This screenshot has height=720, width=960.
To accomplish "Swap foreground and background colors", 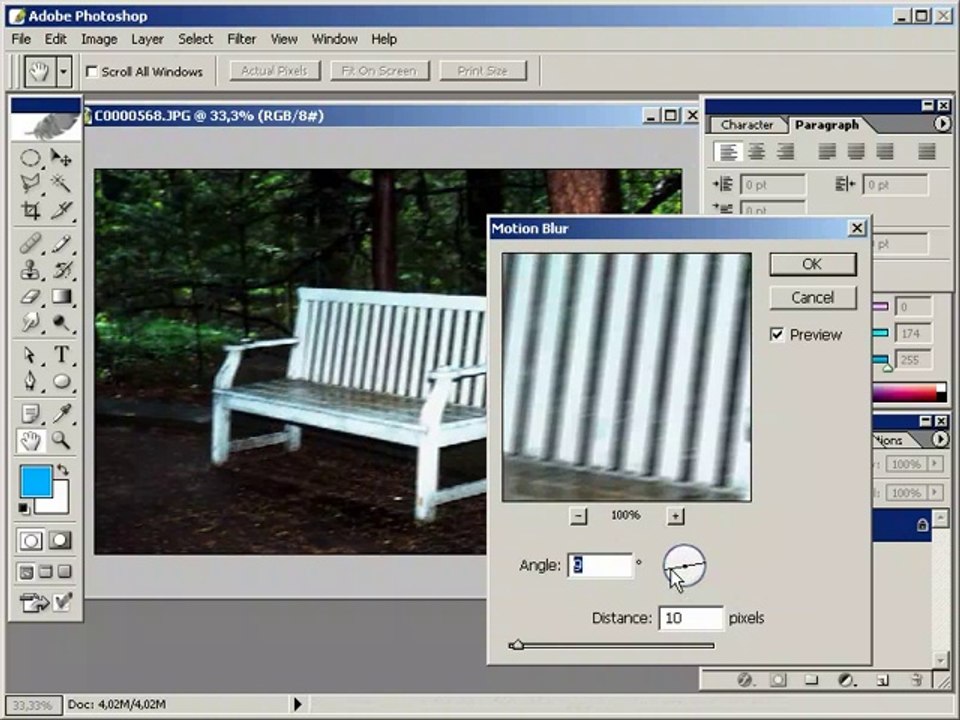I will 62,470.
